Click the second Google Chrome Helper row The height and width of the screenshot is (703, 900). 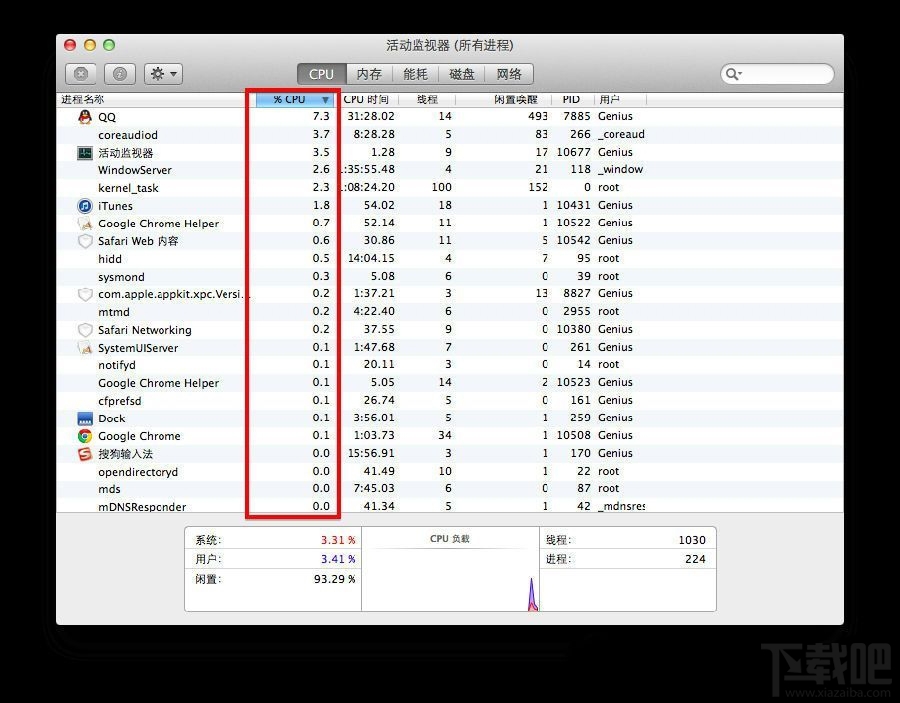tap(450, 382)
